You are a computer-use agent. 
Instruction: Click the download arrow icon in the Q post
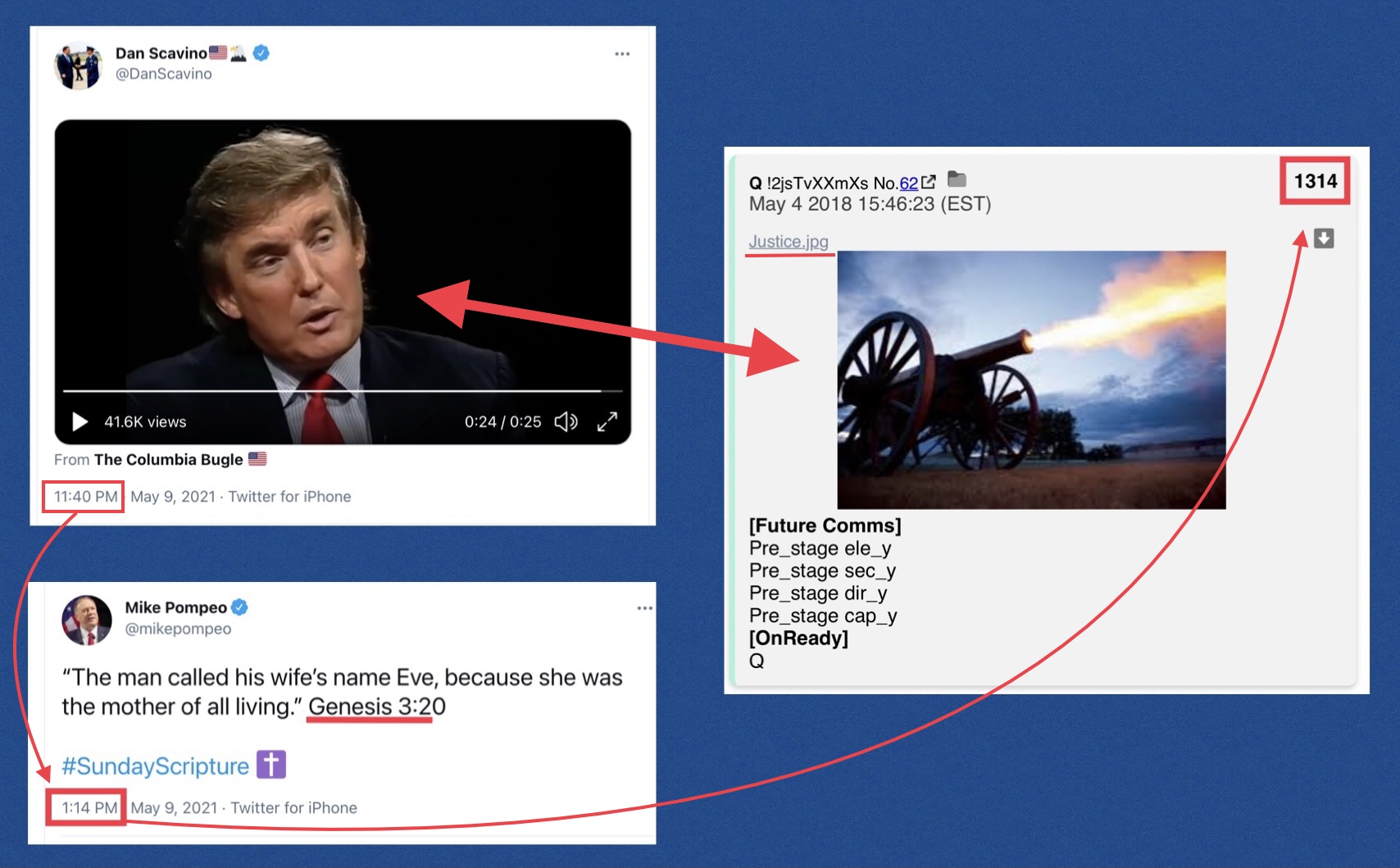tap(1324, 239)
